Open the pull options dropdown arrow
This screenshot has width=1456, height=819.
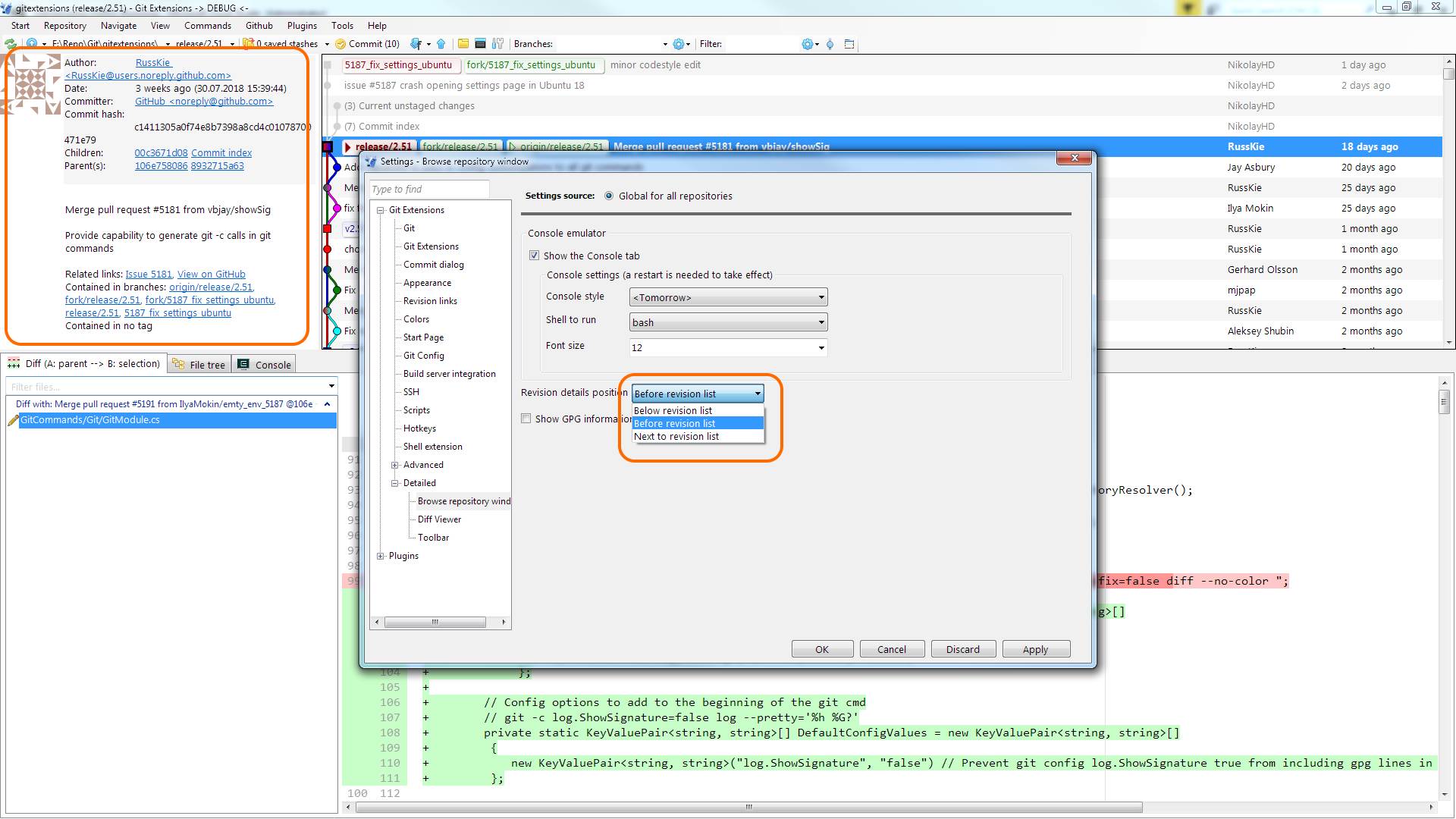click(x=428, y=44)
